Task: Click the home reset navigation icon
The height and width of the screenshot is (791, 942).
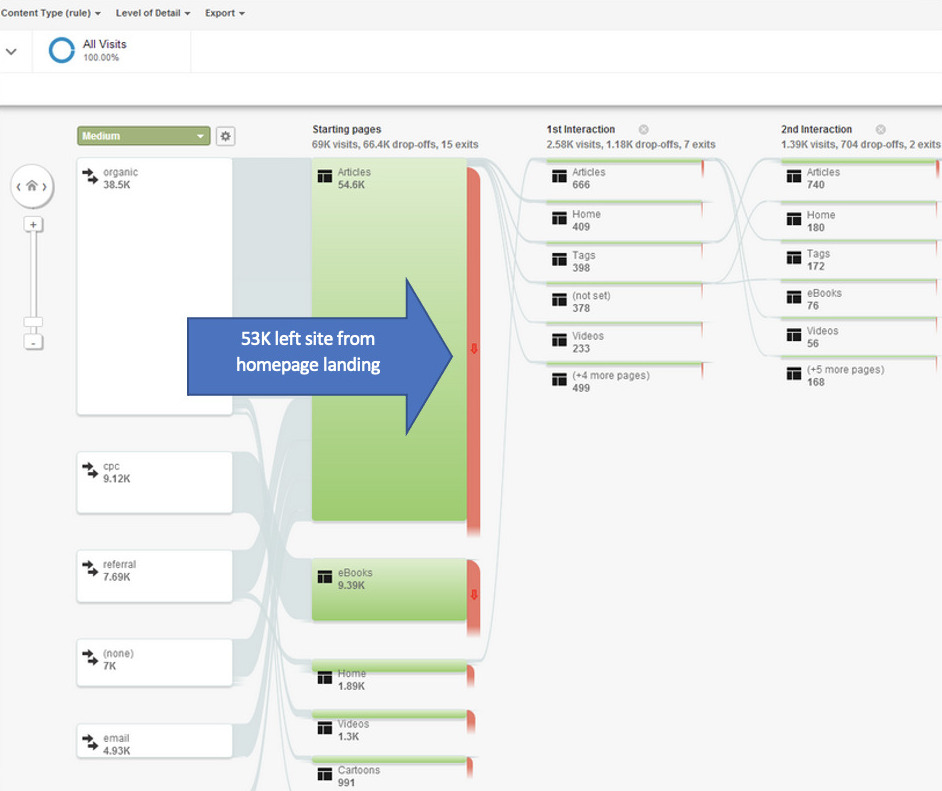Action: click(32, 186)
